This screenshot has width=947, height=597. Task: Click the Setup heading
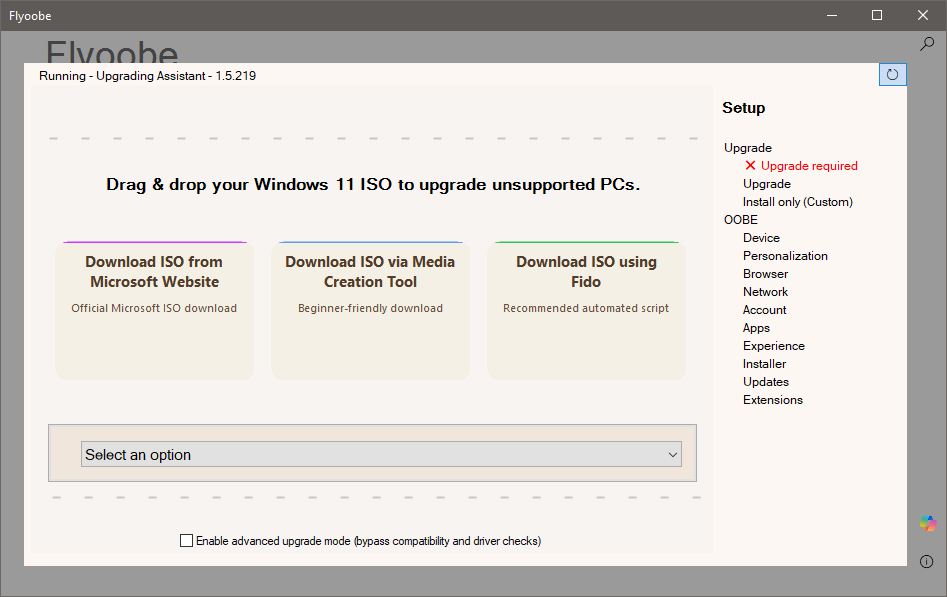pos(743,108)
